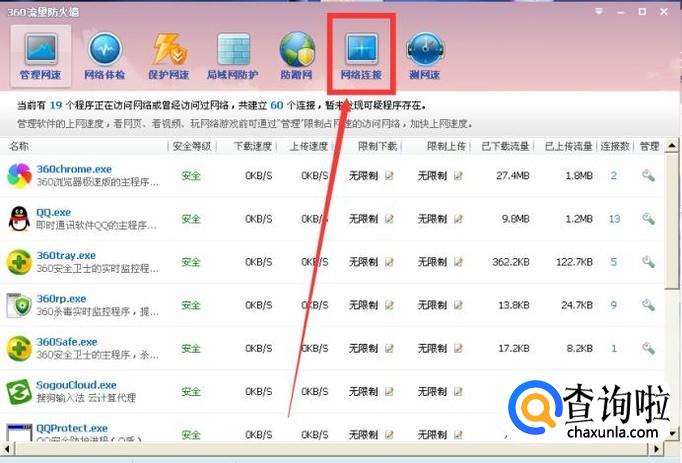Screen dimensions: 682x463
Task: View connection count 2 for 360chrome.exe
Action: coord(613,176)
